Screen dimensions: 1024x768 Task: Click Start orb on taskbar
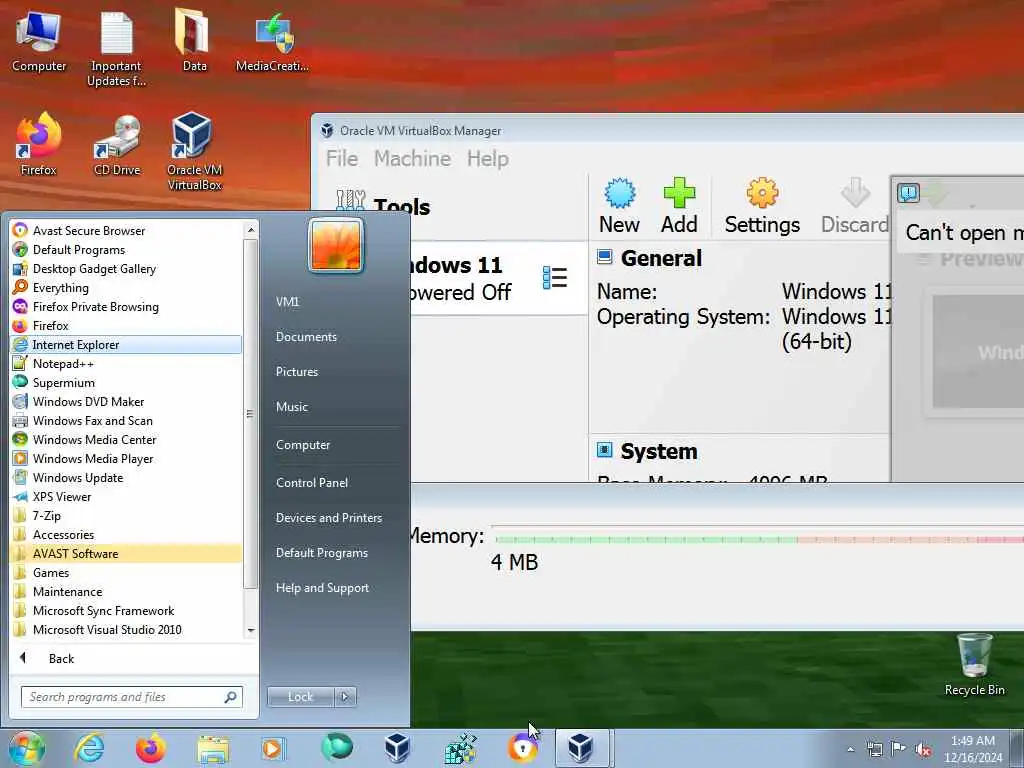point(27,748)
